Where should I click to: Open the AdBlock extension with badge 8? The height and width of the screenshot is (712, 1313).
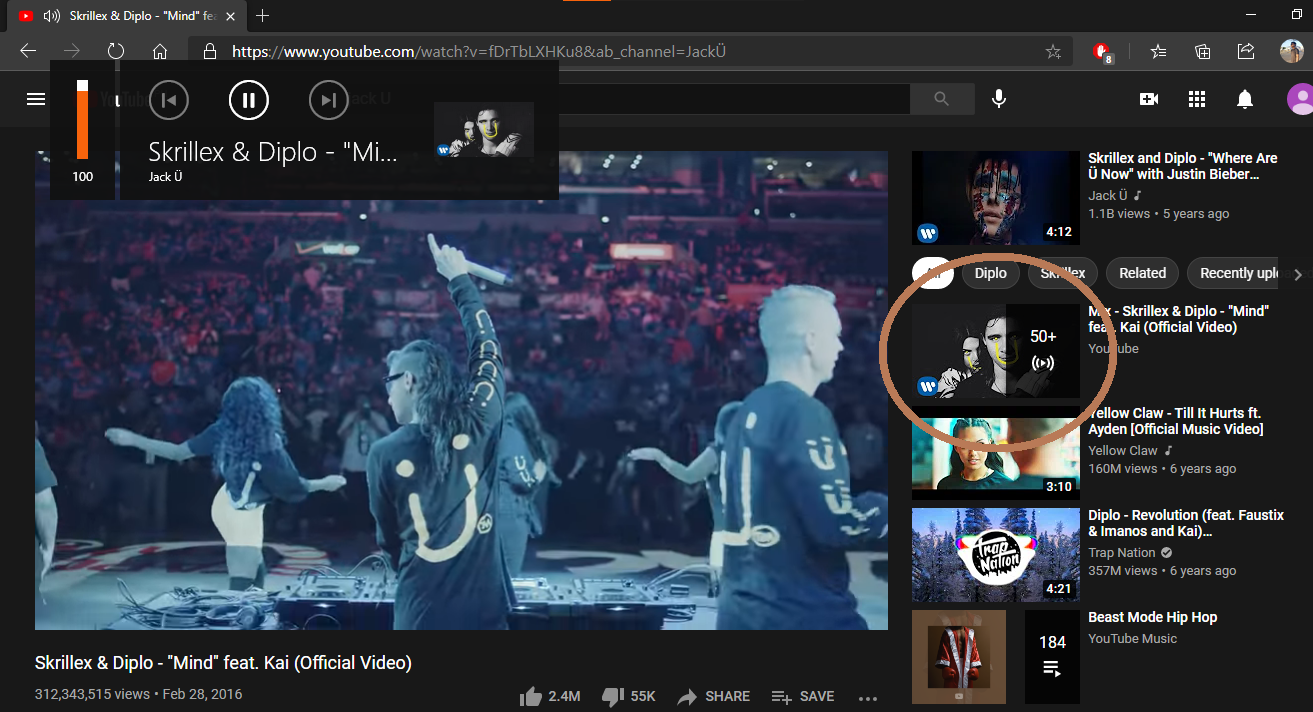click(1103, 52)
